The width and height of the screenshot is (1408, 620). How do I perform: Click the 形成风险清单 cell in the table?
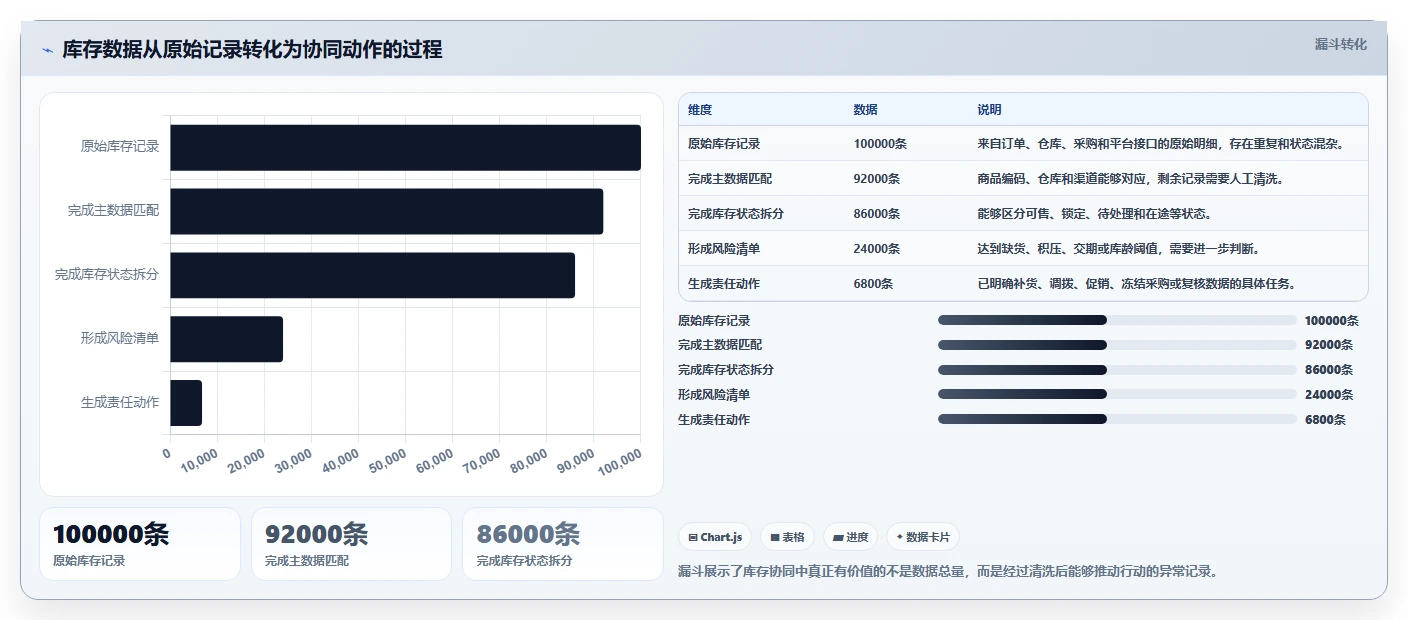tap(724, 249)
